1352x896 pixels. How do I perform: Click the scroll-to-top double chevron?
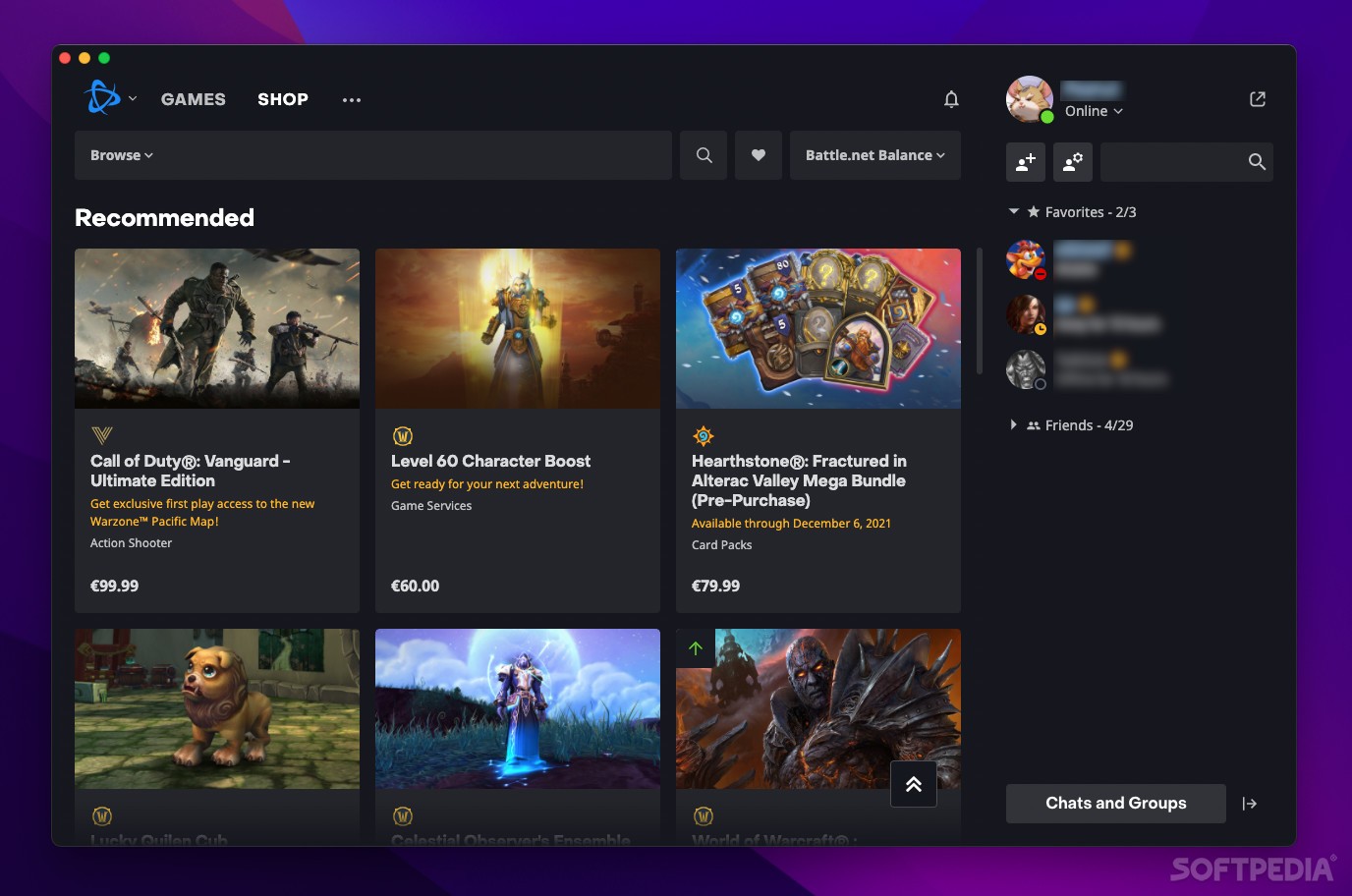point(913,783)
